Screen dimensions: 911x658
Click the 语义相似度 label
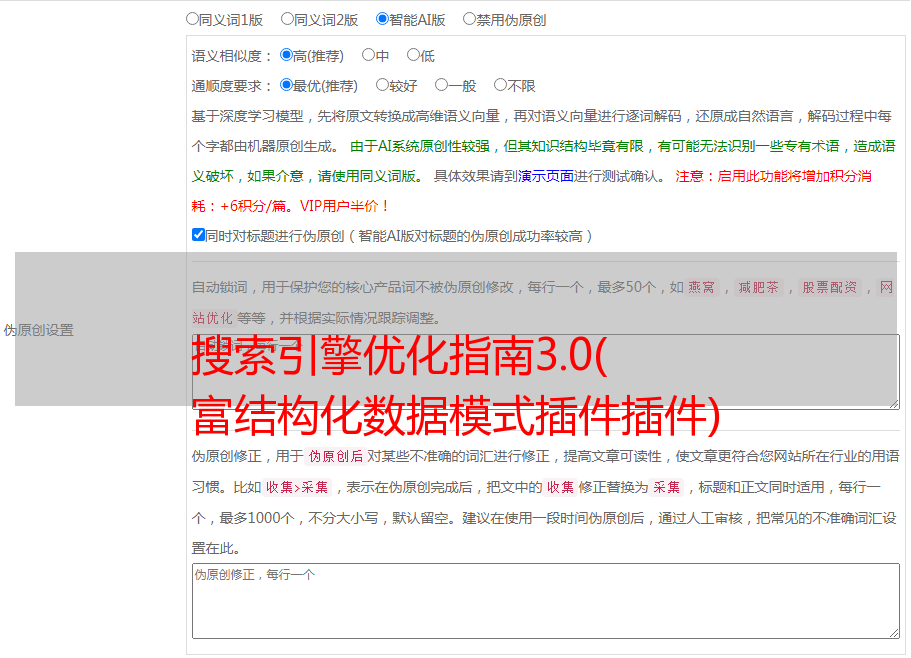tap(232, 56)
